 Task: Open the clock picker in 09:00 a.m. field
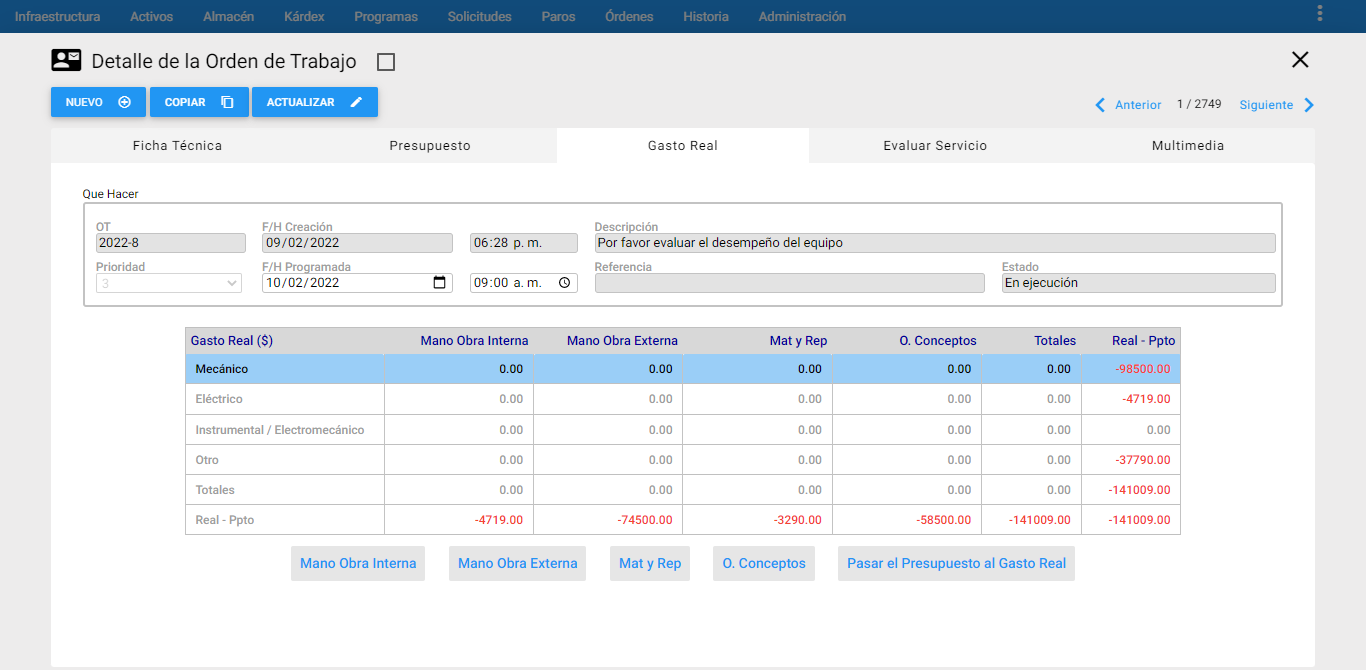565,283
